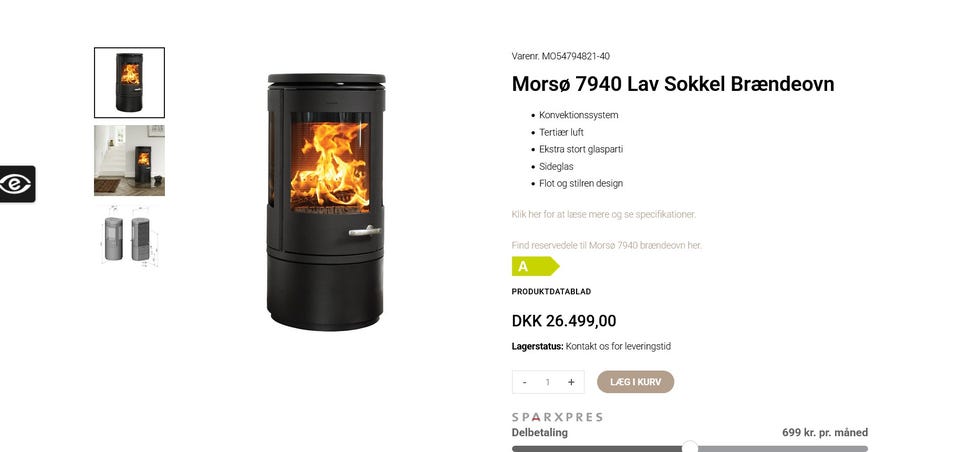Click the quantity input field

[548, 382]
